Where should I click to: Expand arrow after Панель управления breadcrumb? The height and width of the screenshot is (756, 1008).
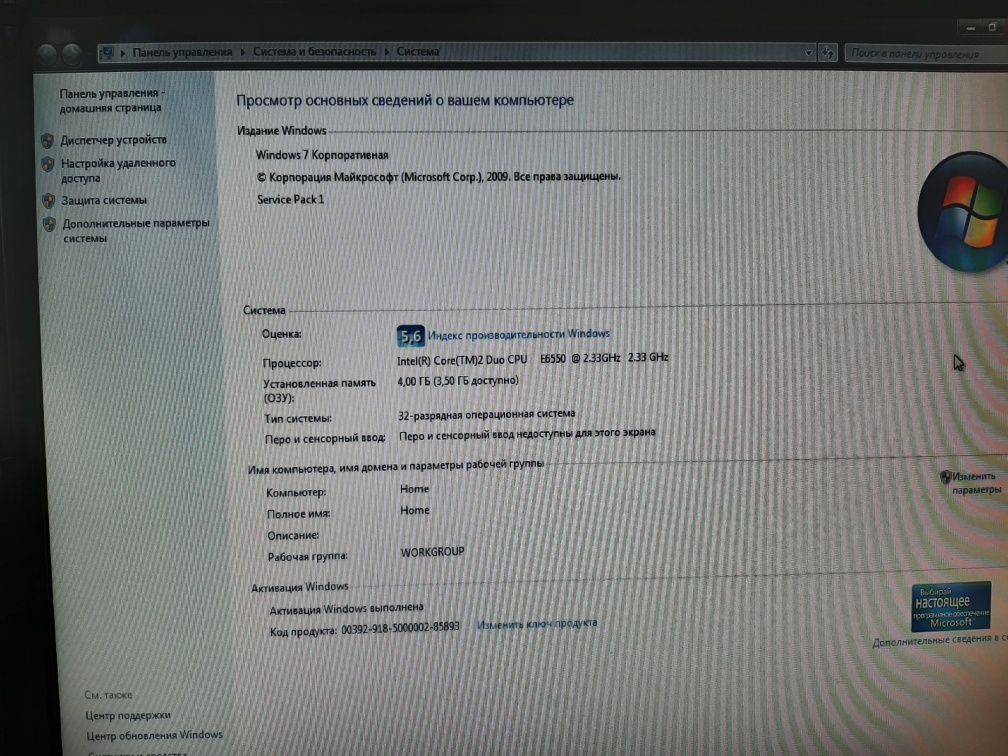[243, 52]
